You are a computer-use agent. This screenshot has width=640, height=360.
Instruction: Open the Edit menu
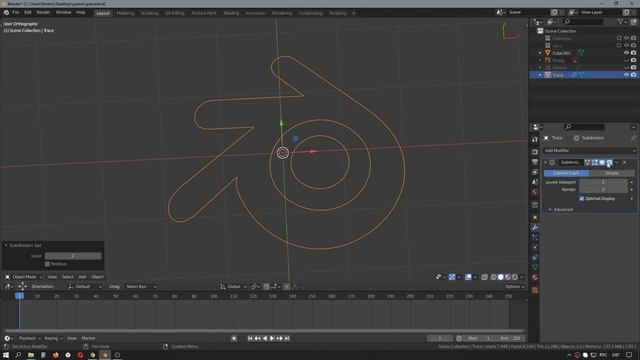(x=27, y=13)
